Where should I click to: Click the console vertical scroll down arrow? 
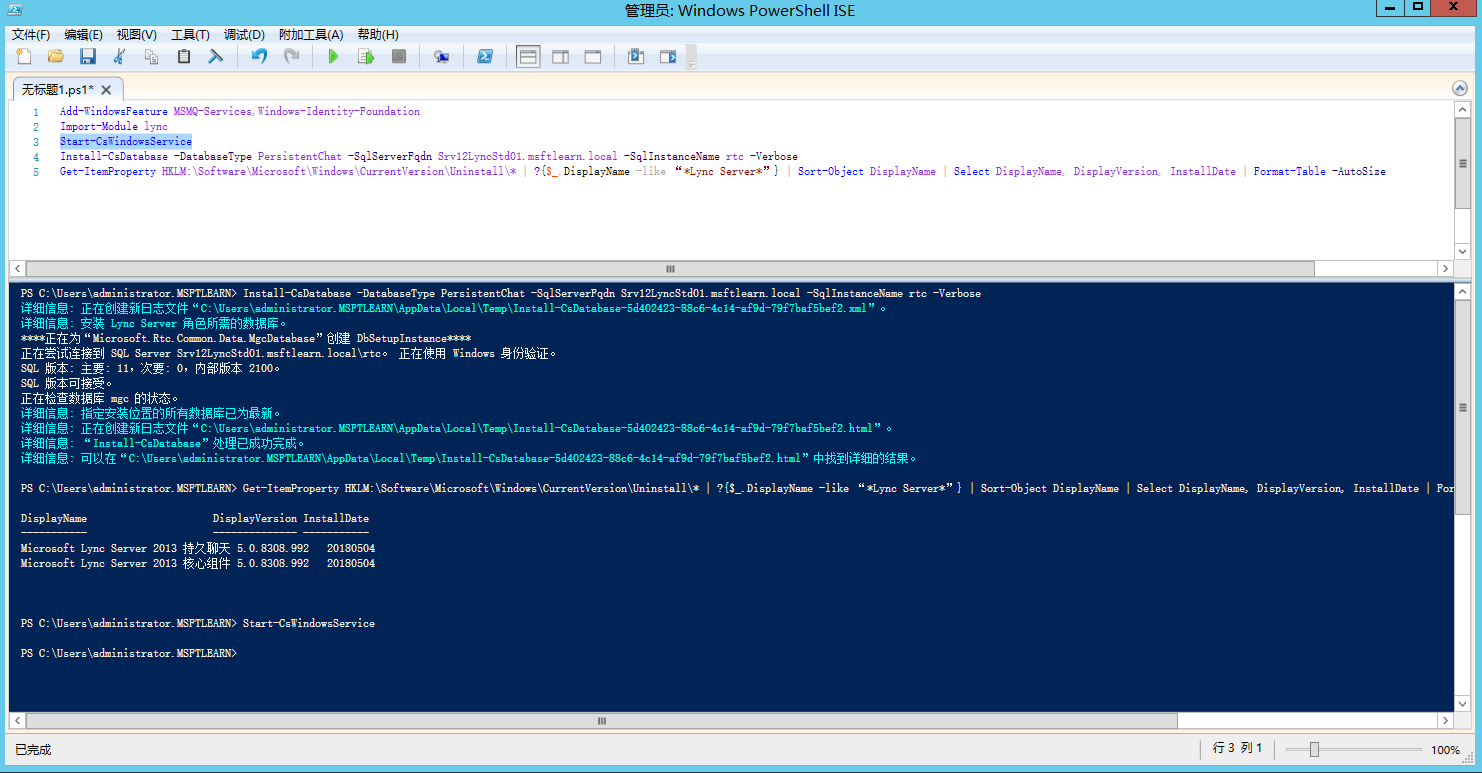[x=1462, y=703]
